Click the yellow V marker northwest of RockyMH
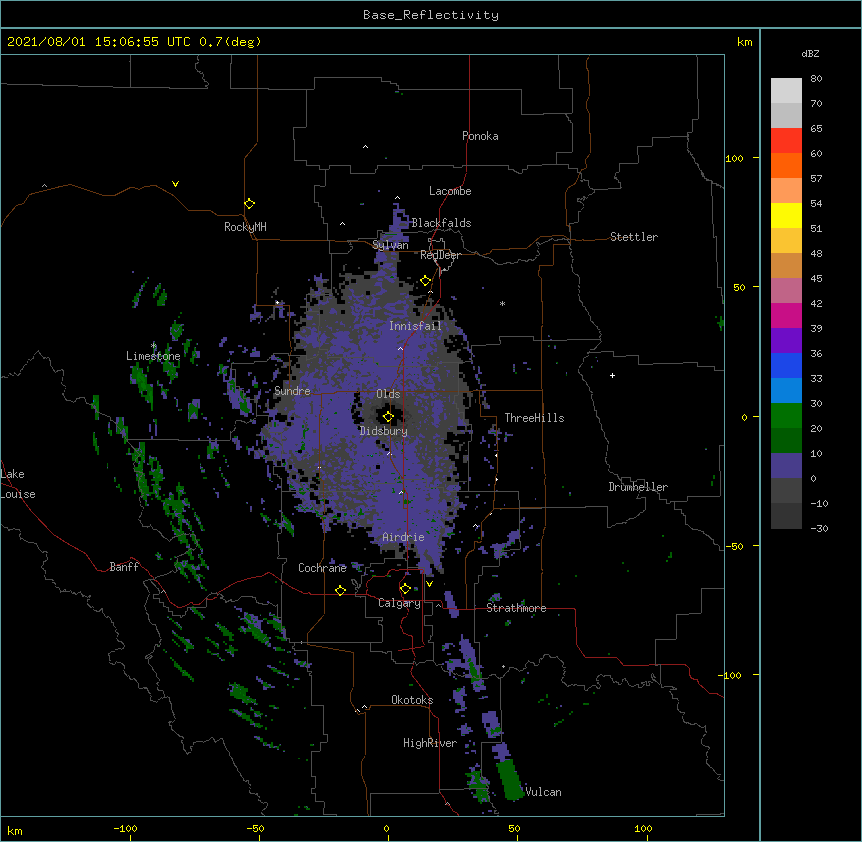862x842 pixels. click(x=175, y=184)
